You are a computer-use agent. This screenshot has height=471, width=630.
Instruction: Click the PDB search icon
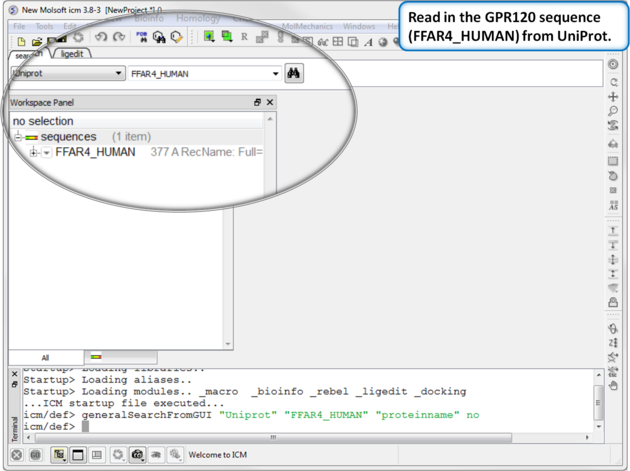click(142, 38)
